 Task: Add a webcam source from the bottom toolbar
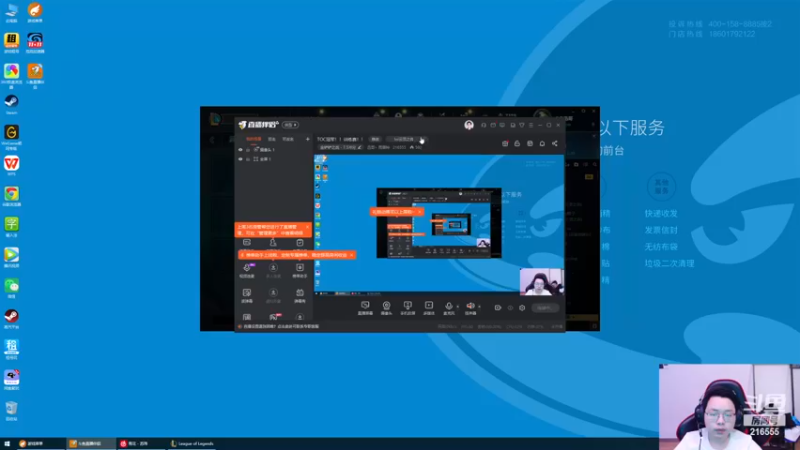pos(386,308)
